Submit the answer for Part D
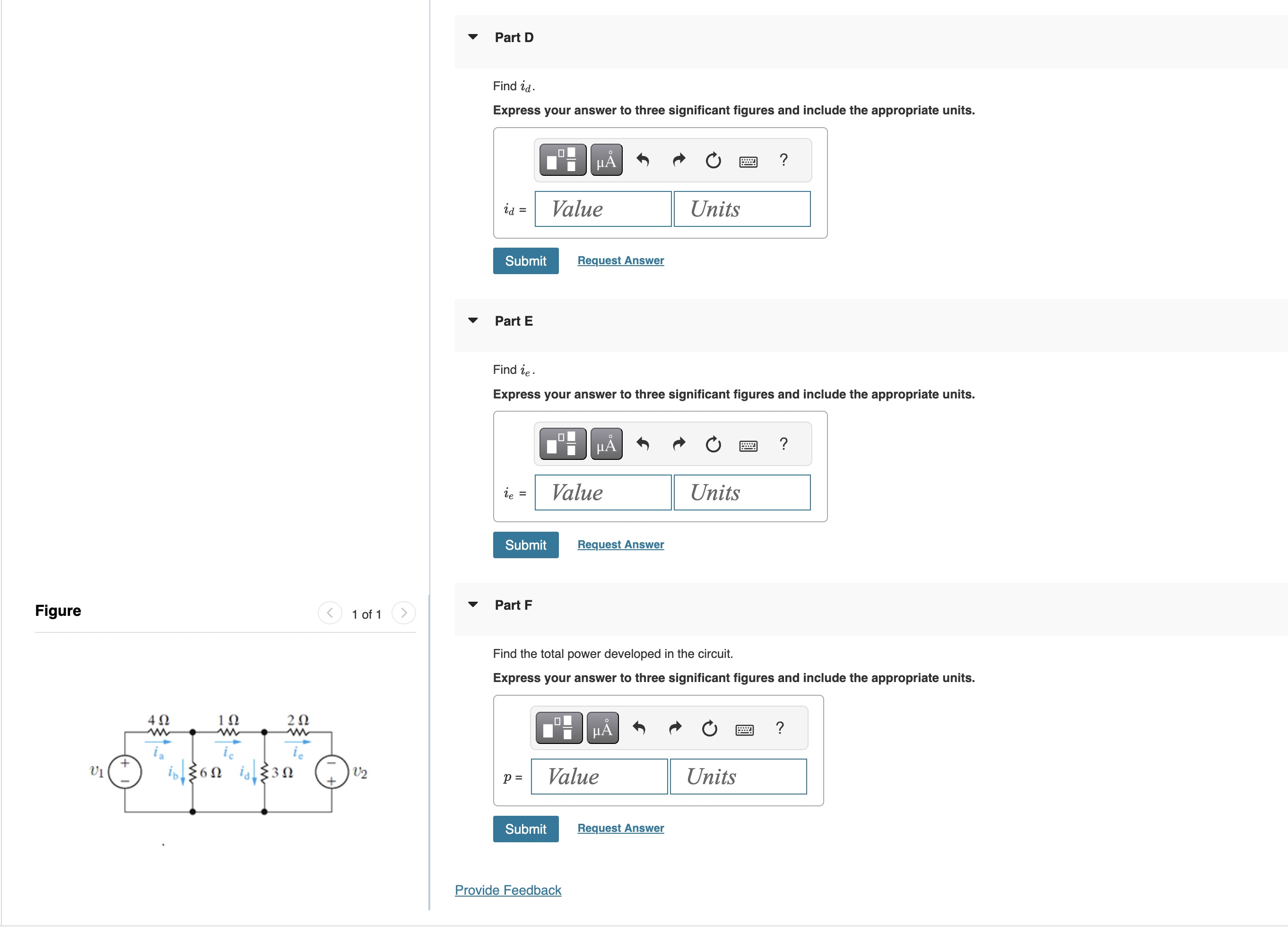The height and width of the screenshot is (933, 1288). coord(525,260)
